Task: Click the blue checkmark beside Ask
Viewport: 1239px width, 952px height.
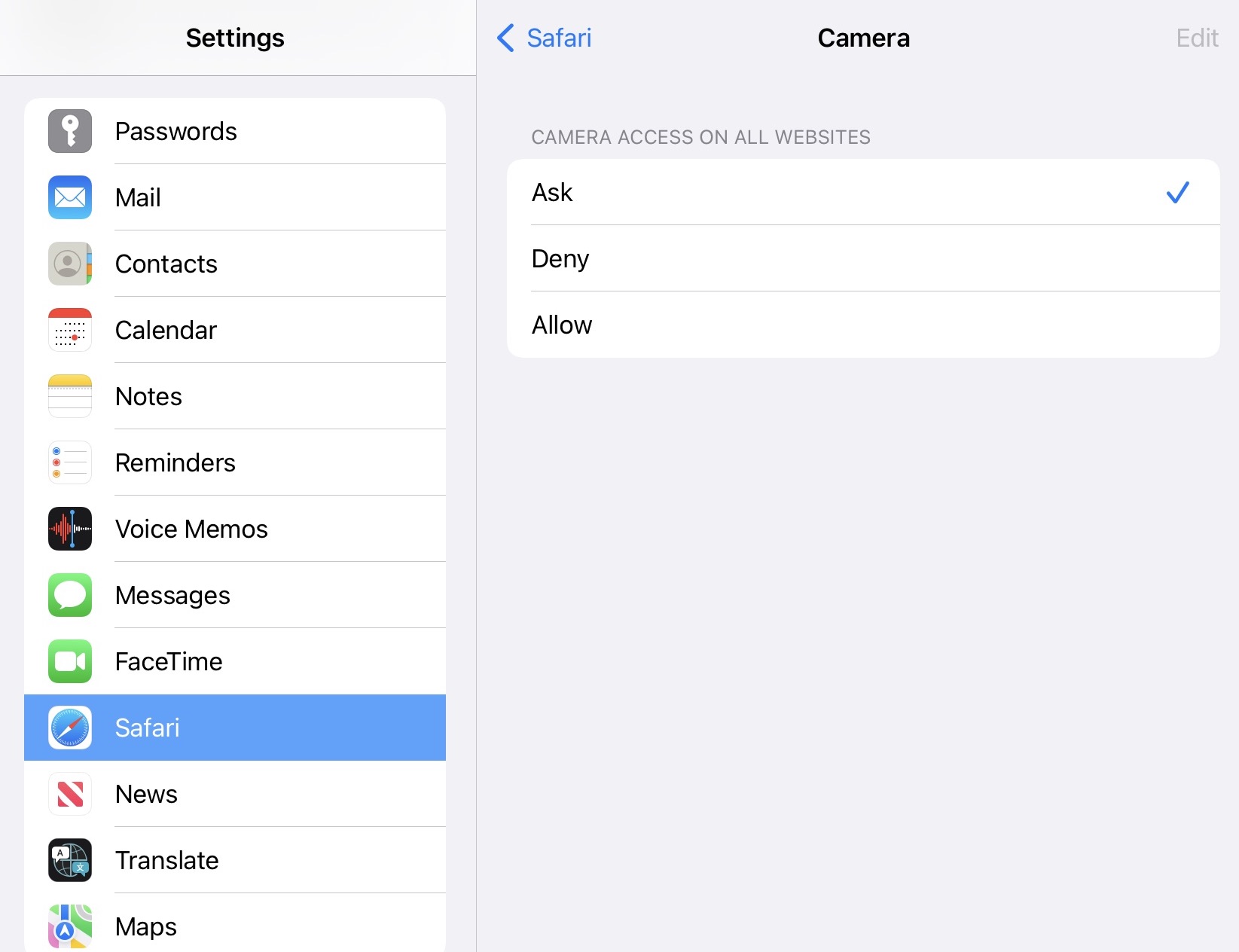Action: point(1177,193)
